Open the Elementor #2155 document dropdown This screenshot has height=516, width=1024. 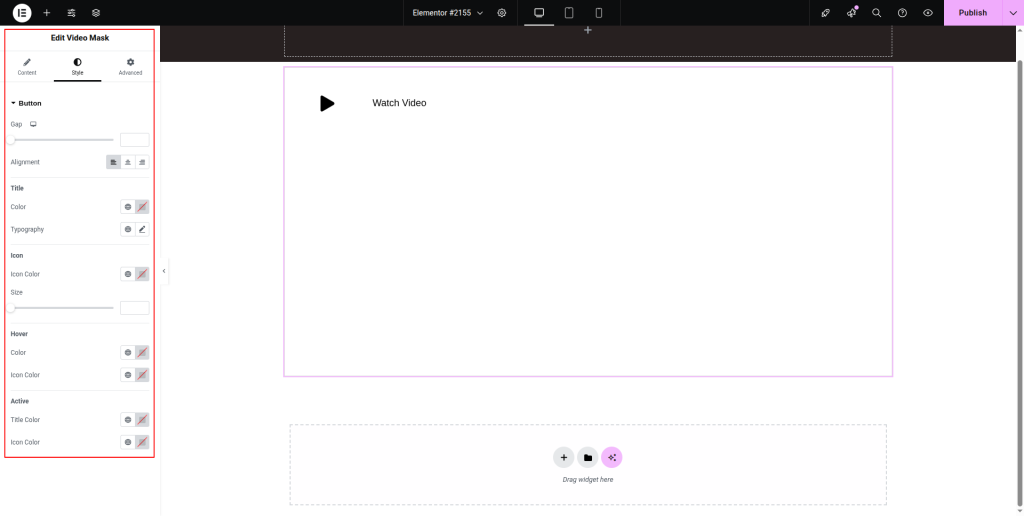(448, 12)
